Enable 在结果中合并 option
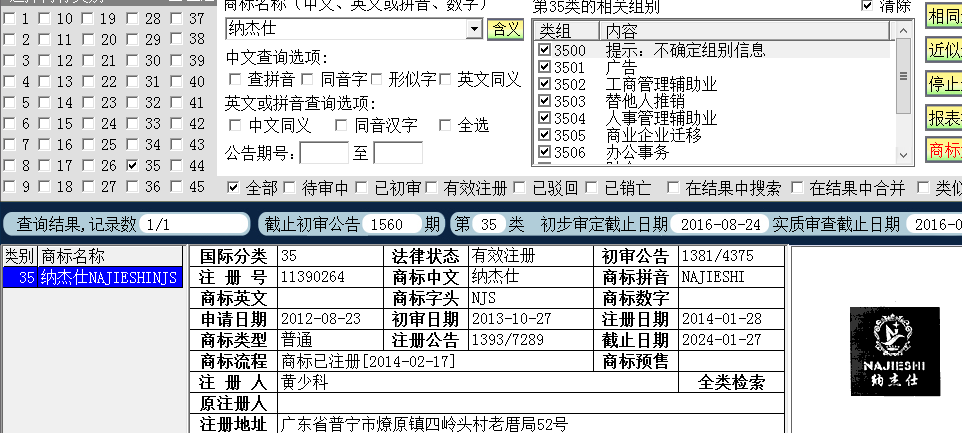The image size is (962, 433). click(x=797, y=187)
